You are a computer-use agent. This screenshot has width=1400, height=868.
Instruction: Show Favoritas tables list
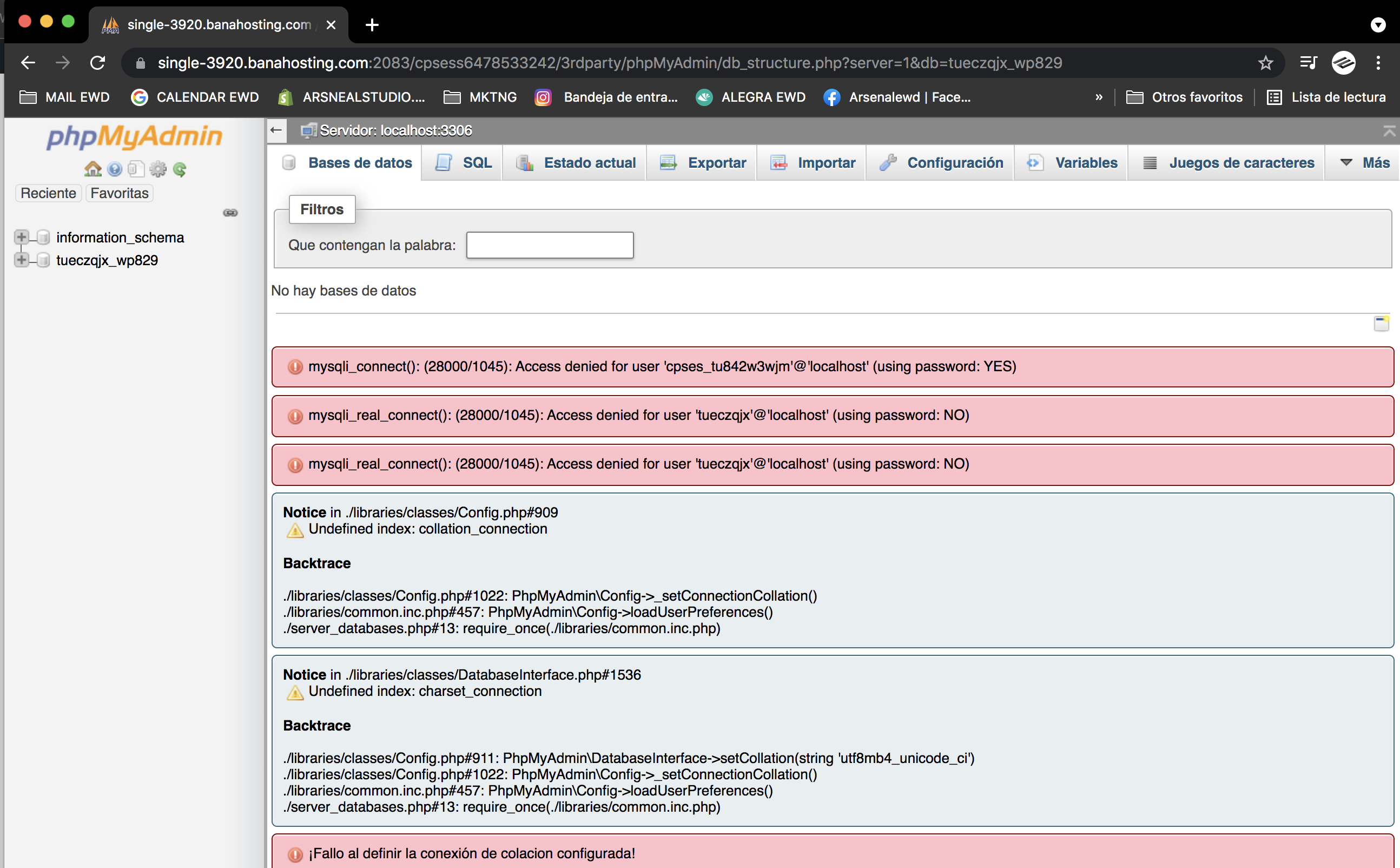tap(120, 194)
